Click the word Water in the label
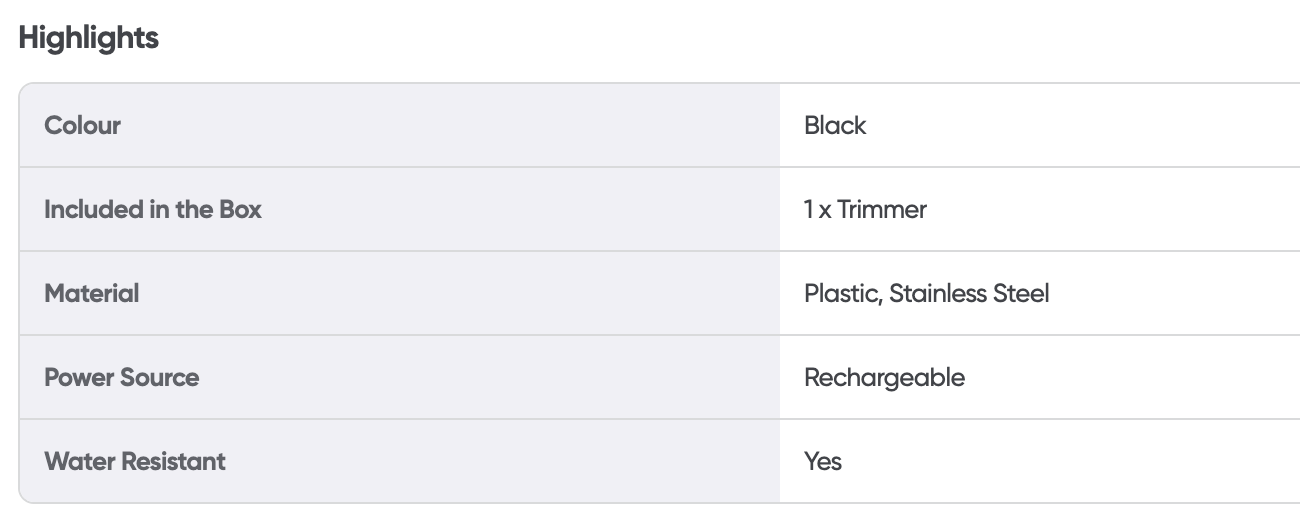Image resolution: width=1300 pixels, height=528 pixels. coord(76,462)
